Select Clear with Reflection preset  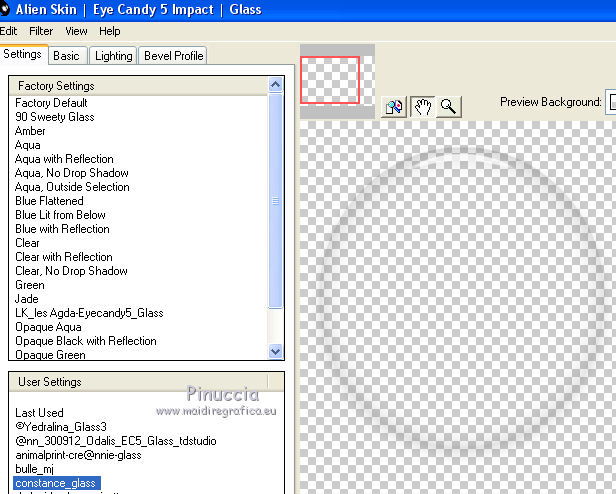point(64,257)
